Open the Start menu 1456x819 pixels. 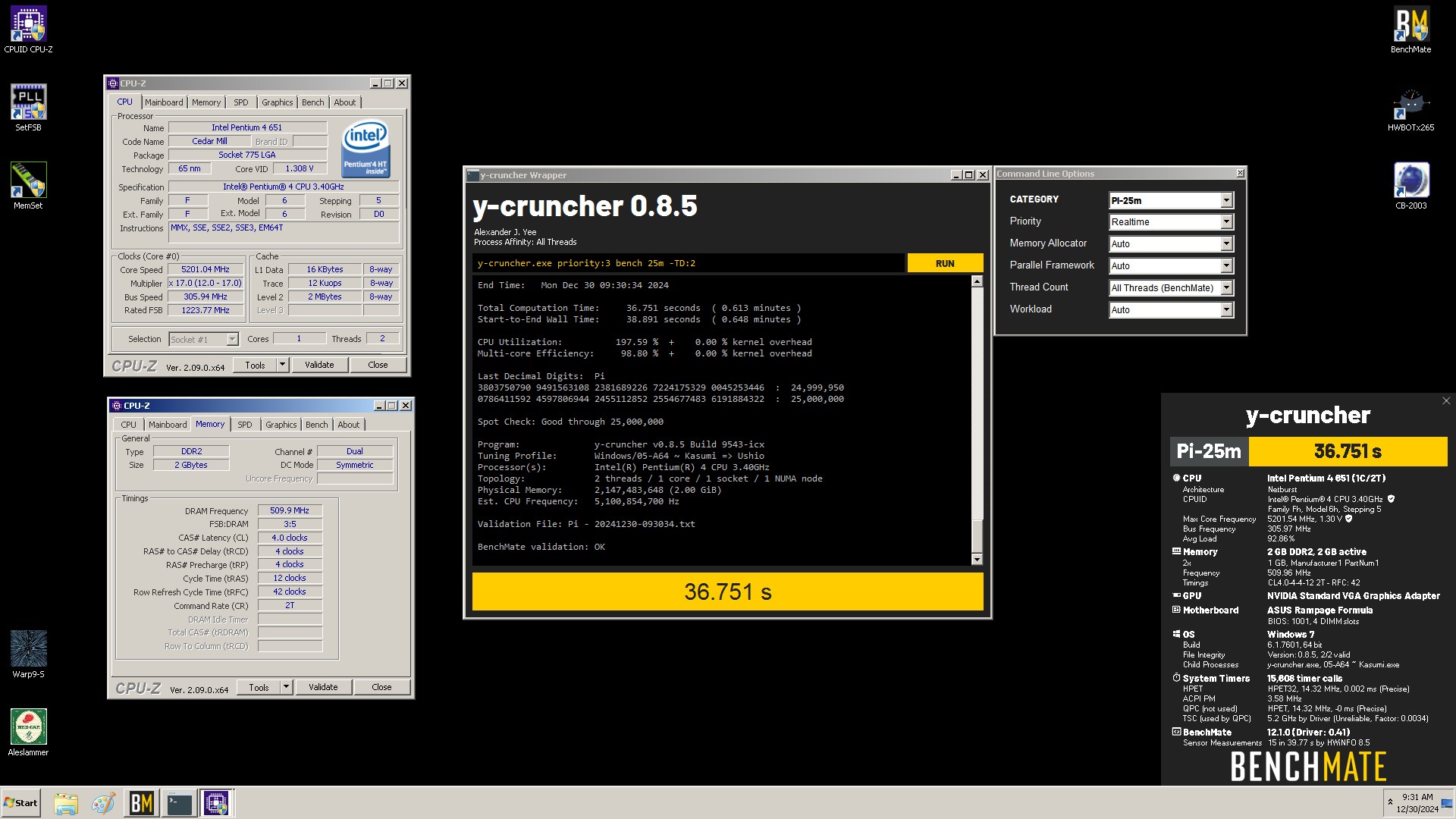(x=21, y=803)
